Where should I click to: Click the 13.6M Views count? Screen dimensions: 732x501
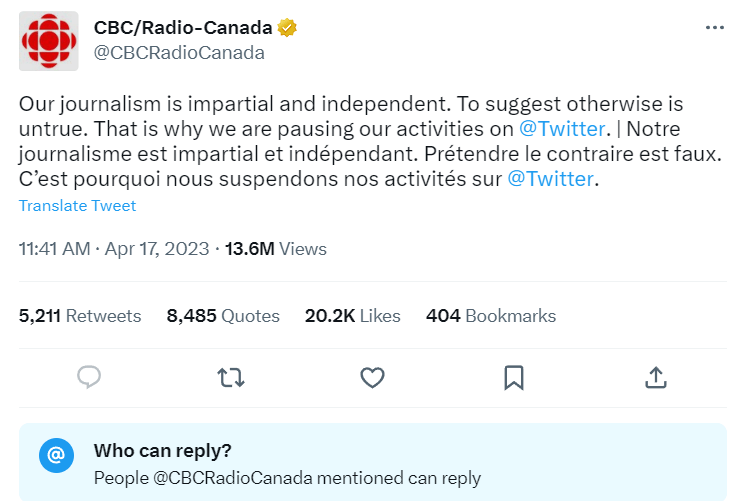tap(276, 249)
